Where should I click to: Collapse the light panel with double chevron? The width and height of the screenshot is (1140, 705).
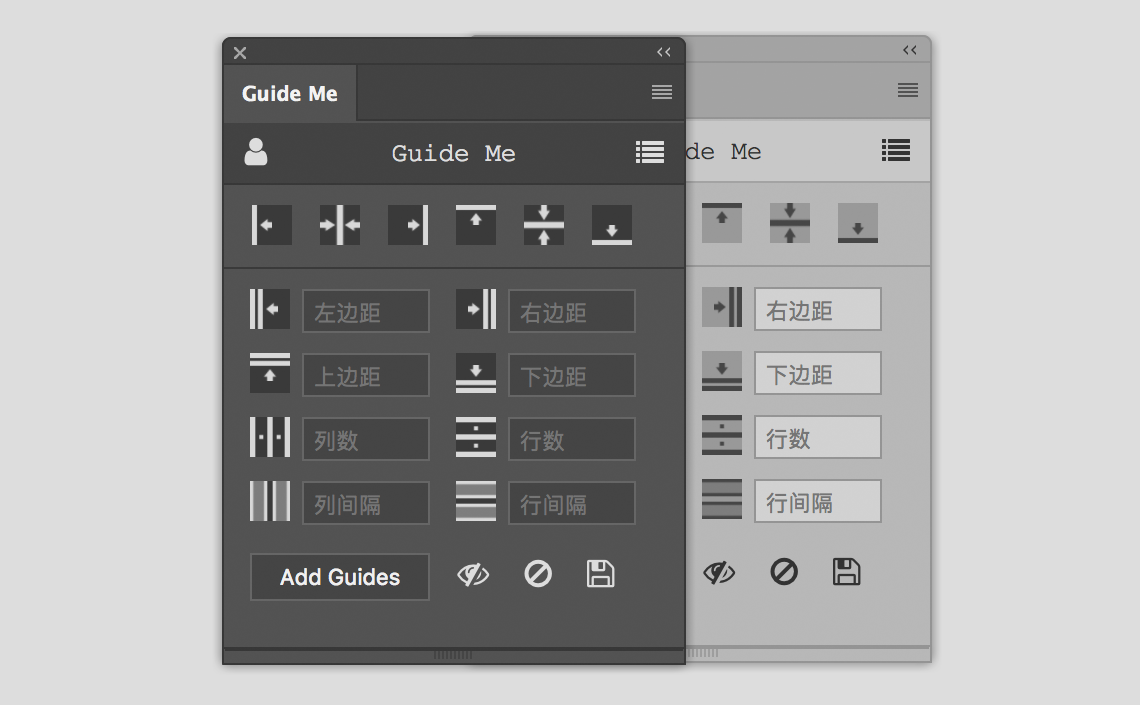tap(910, 50)
